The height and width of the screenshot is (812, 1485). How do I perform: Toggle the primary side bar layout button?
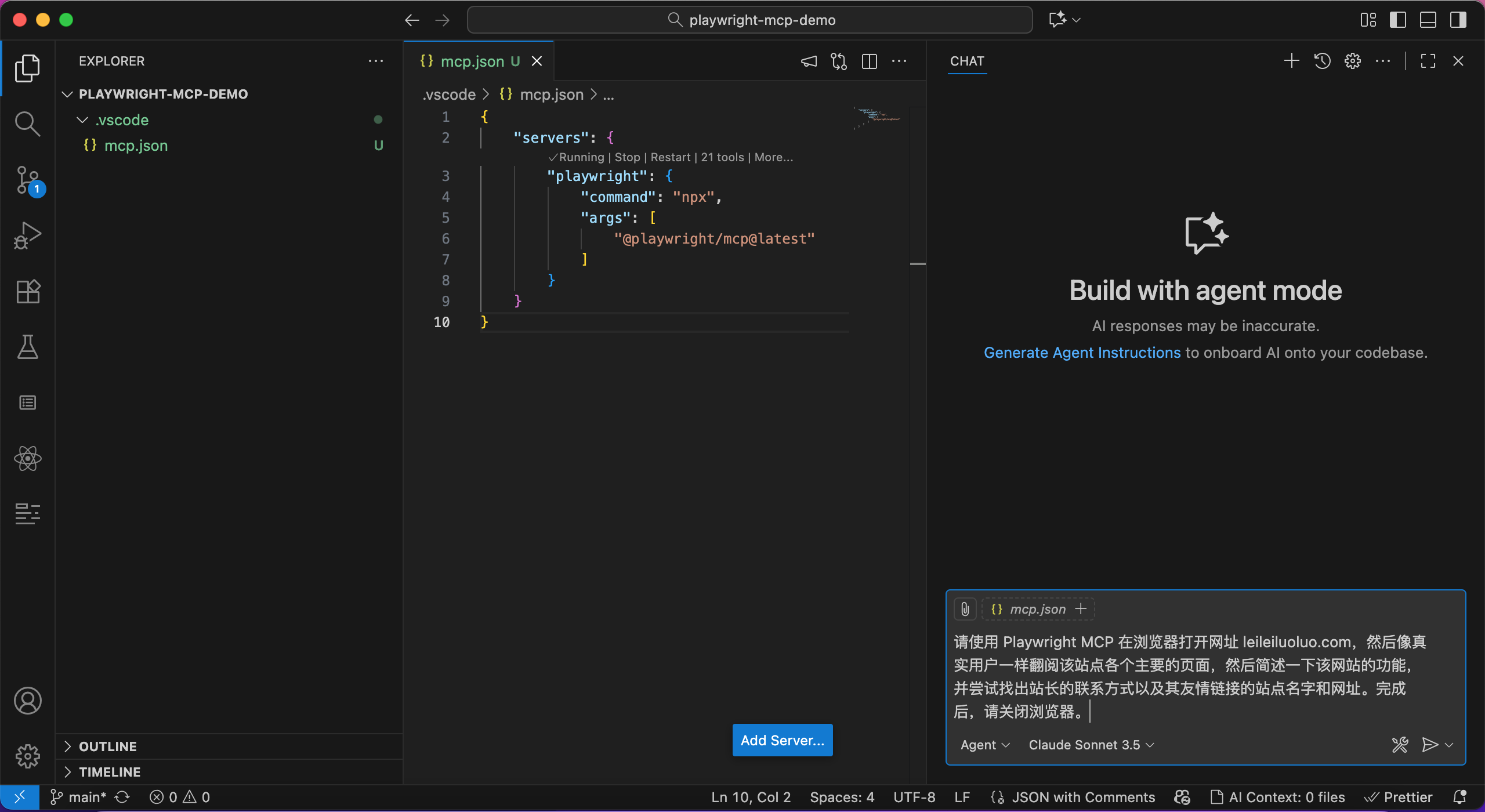[x=1397, y=20]
